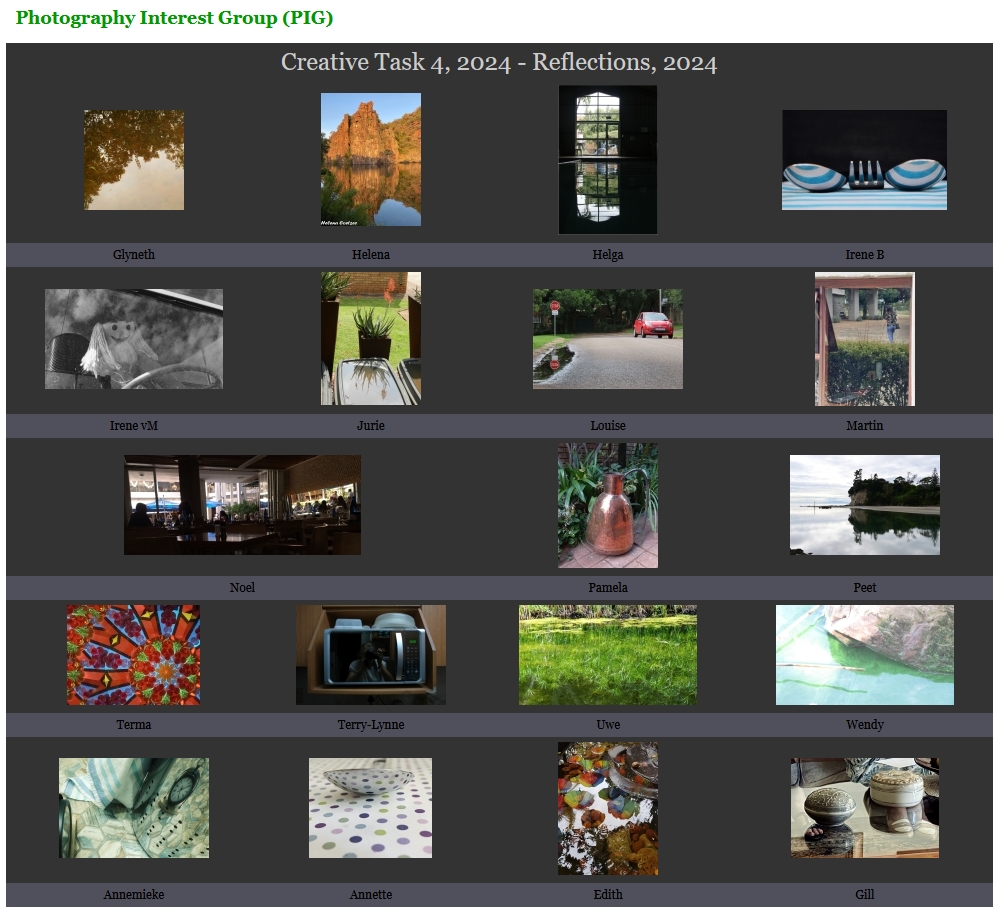
Task: Open Martin's mirror frame reflection photo
Action: click(864, 339)
